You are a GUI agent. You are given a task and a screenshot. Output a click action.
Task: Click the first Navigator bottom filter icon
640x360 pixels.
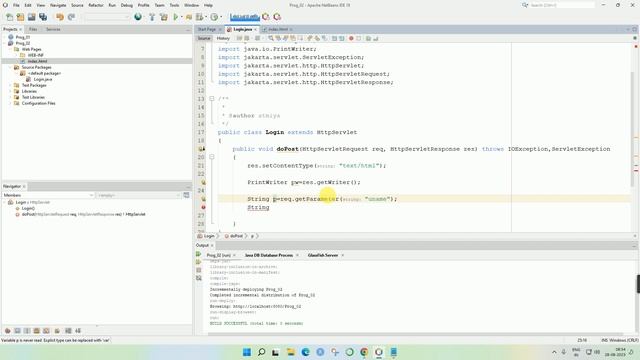7,331
